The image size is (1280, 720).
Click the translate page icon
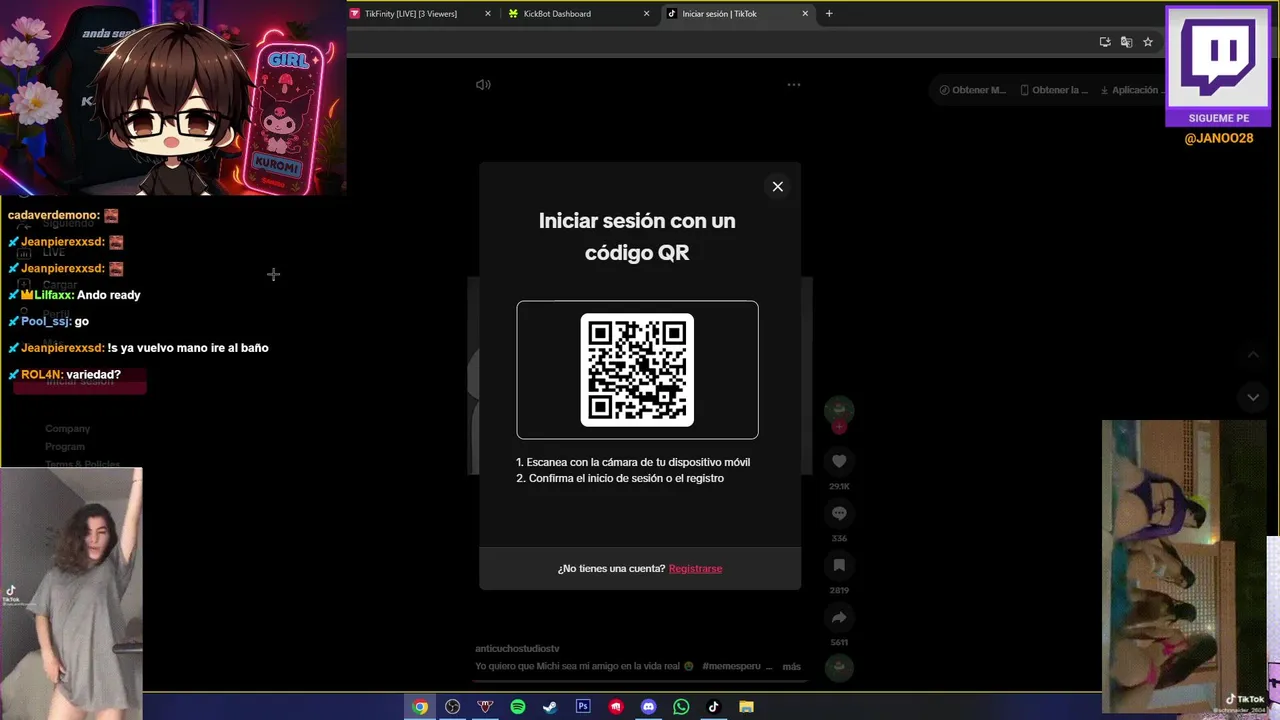(x=1126, y=42)
